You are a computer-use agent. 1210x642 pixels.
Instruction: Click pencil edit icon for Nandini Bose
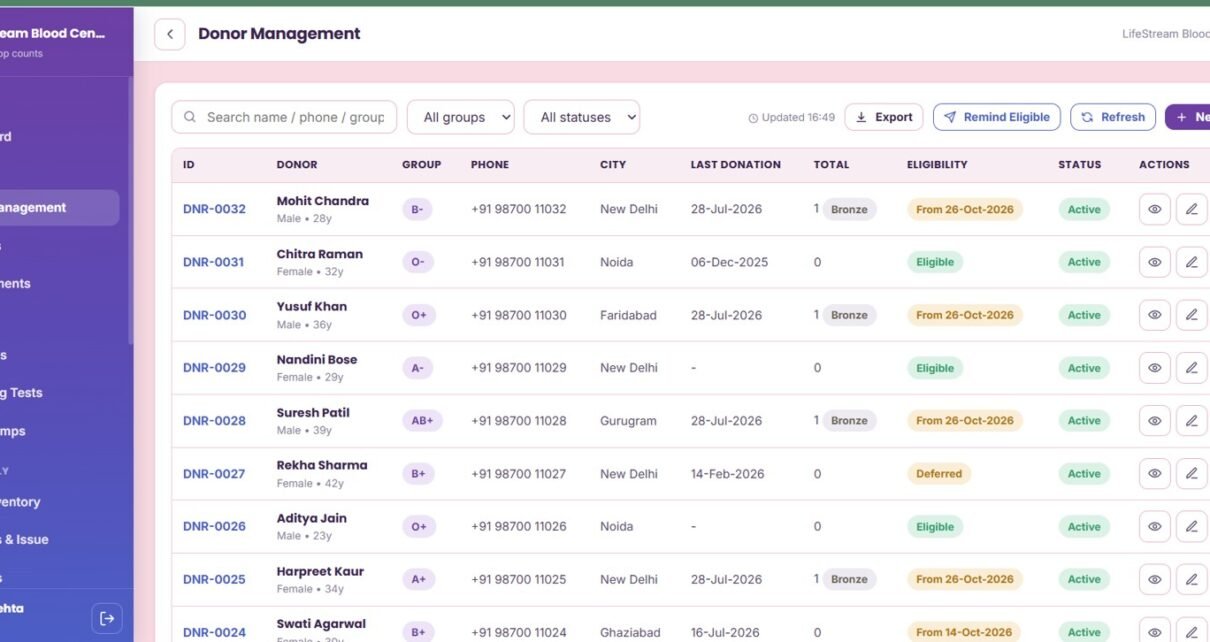click(x=1191, y=368)
